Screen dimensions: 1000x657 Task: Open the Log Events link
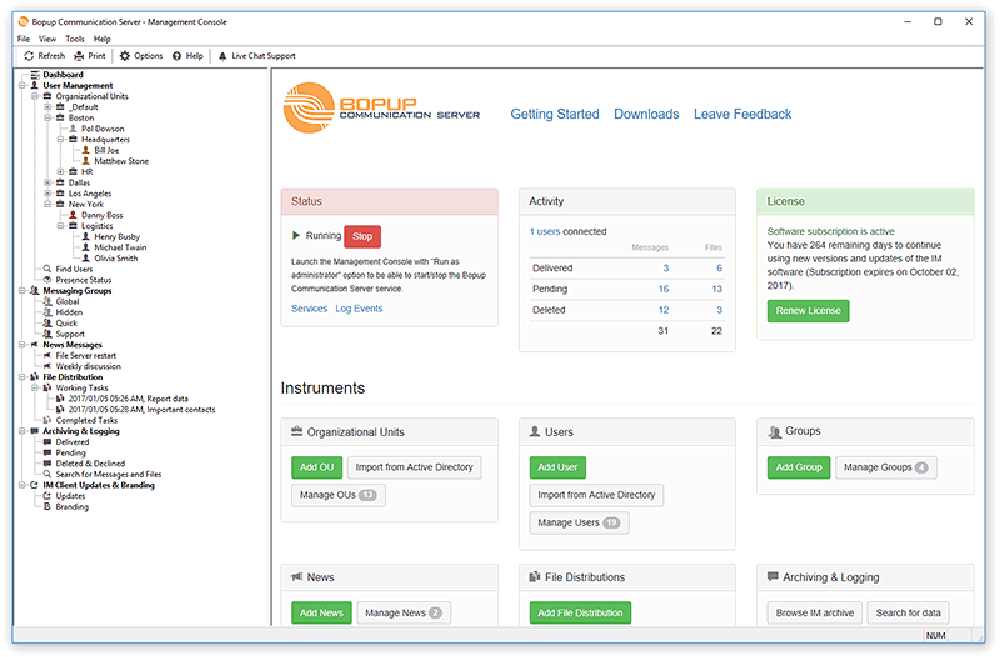click(x=359, y=308)
